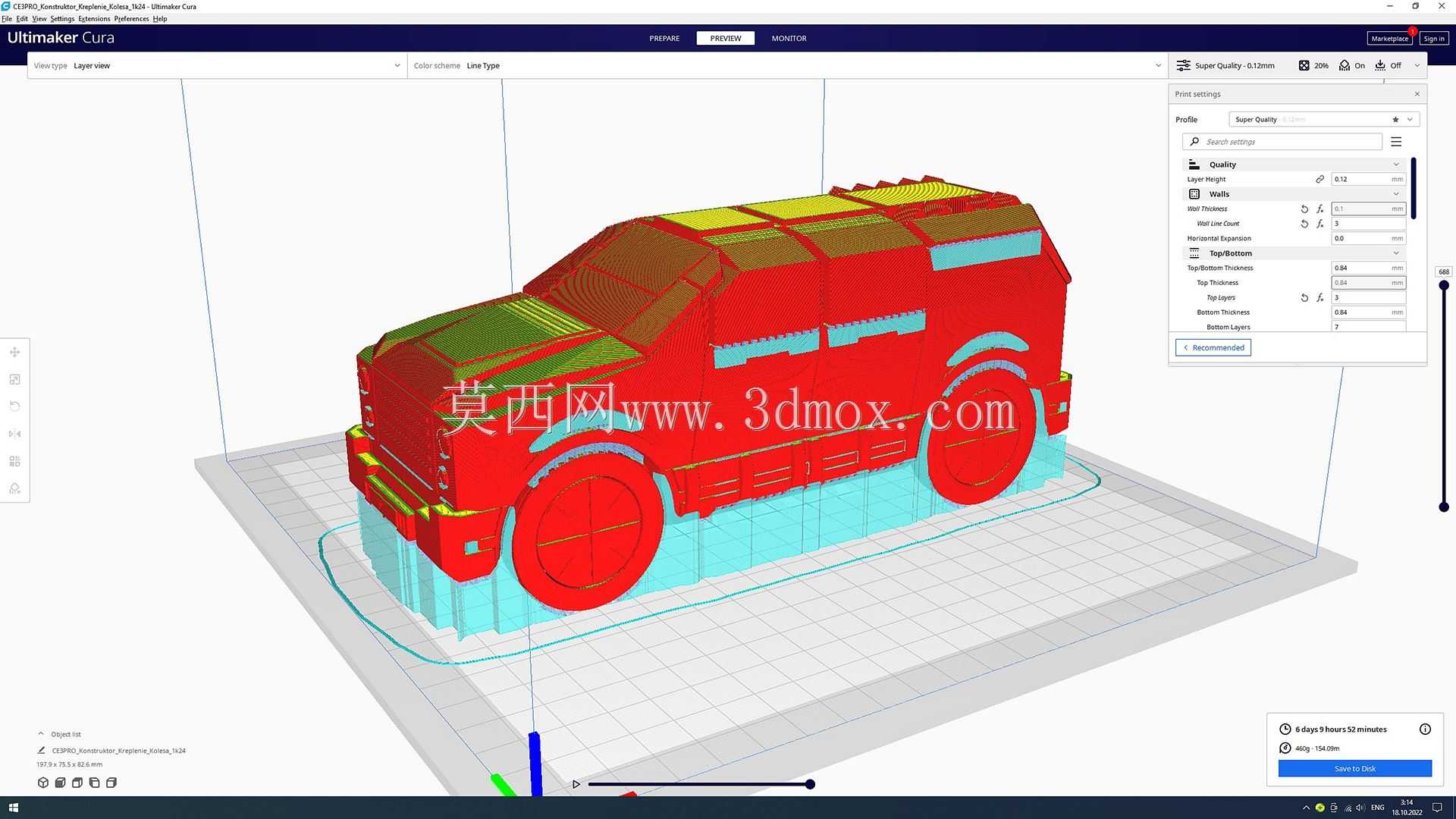Collapse the Object list chevron

tap(41, 734)
